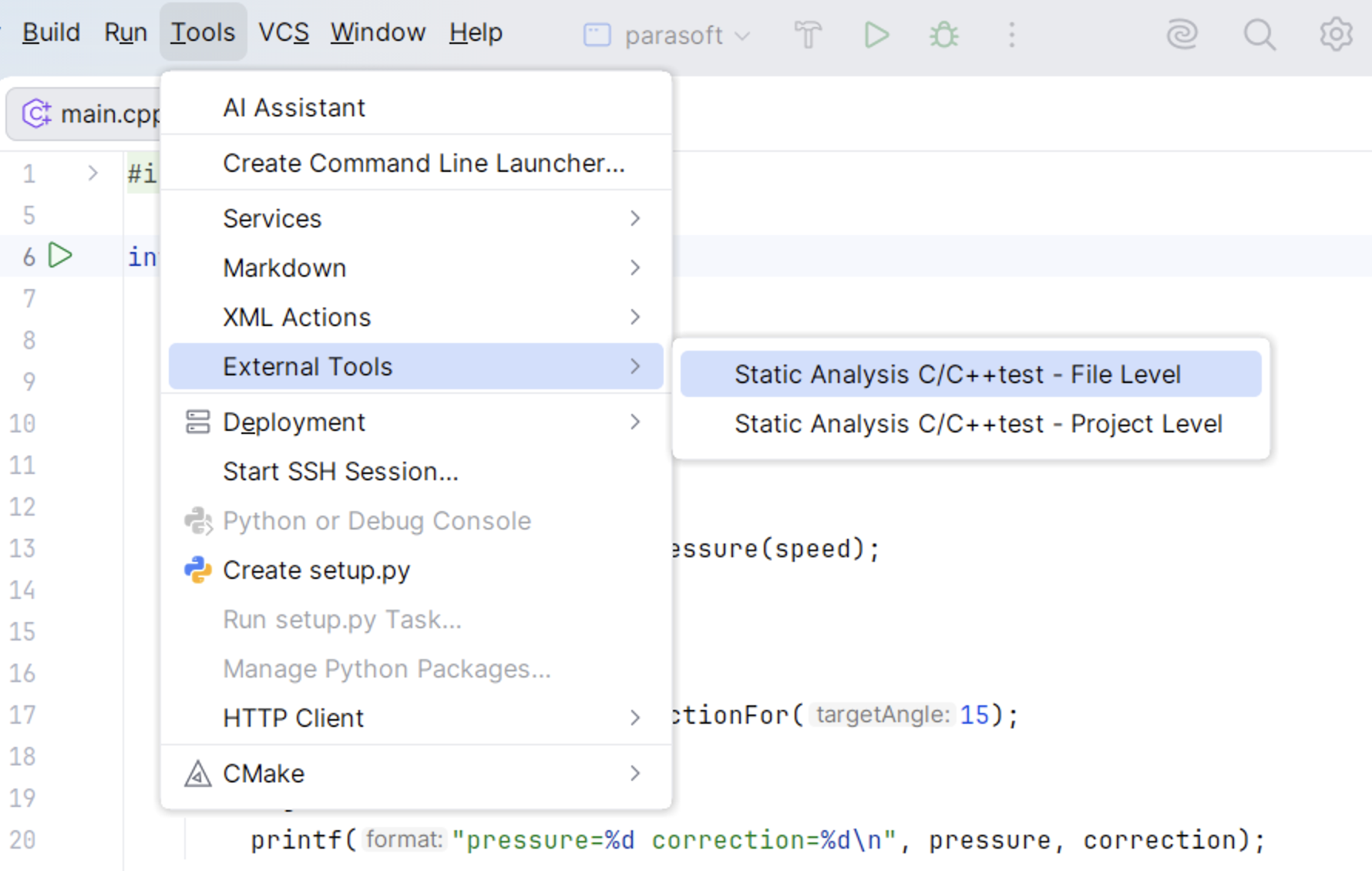This screenshot has width=1372, height=871.
Task: Click the run gutter icon on line 6
Action: point(60,255)
